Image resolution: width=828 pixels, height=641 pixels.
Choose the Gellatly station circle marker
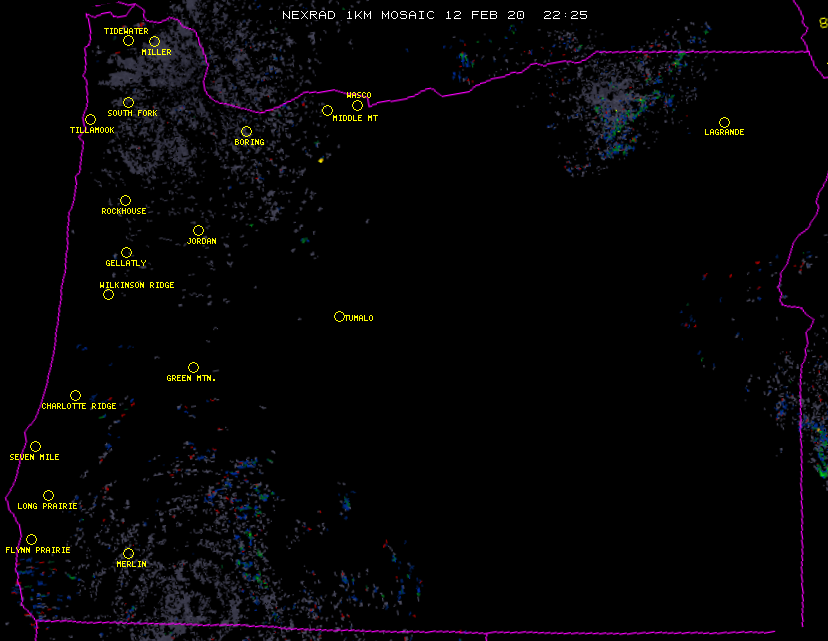tap(126, 252)
